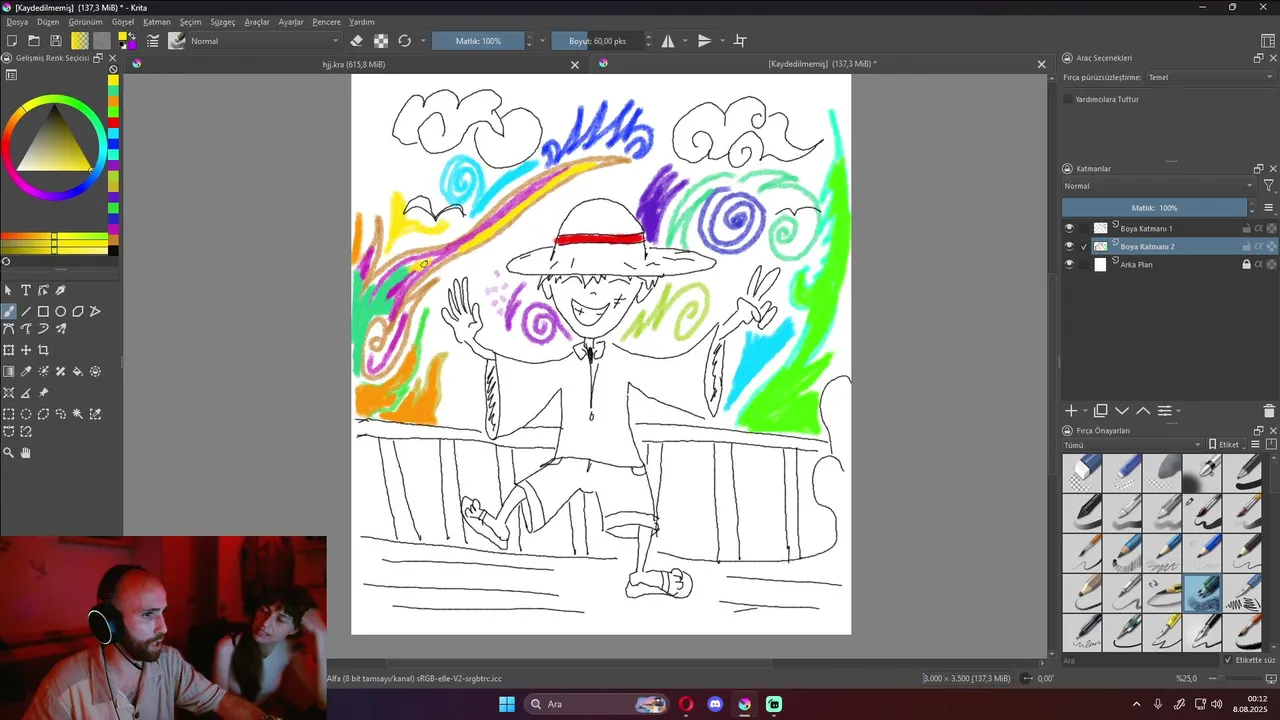Open the Tümü brush tag dropdown
The image size is (1280, 720).
coord(1132,445)
